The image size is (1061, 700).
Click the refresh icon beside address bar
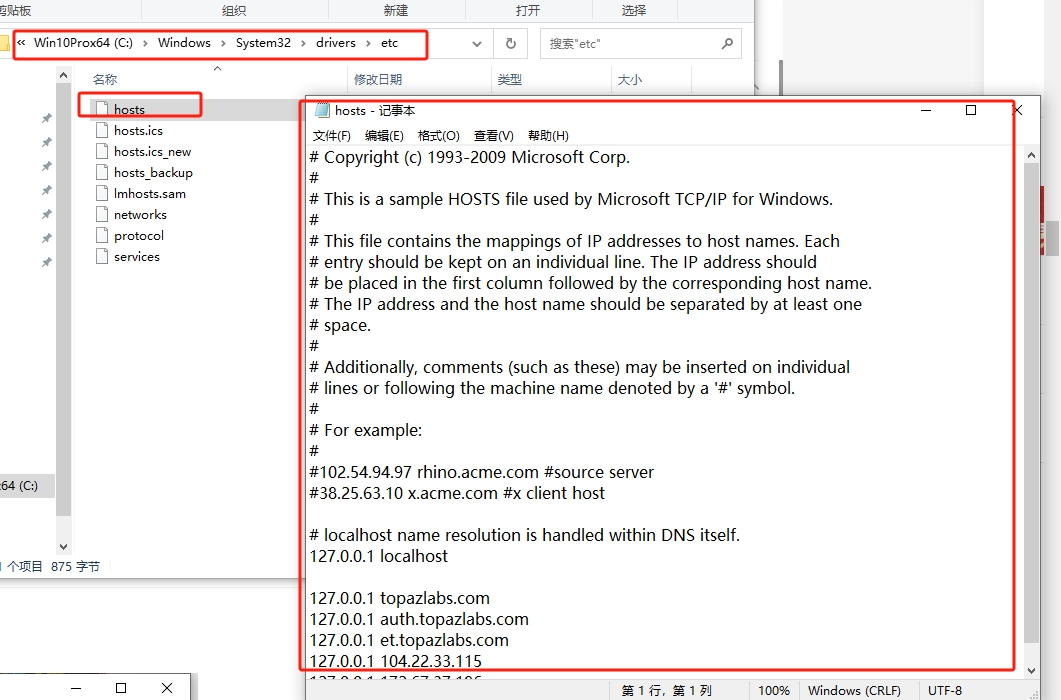pos(510,44)
